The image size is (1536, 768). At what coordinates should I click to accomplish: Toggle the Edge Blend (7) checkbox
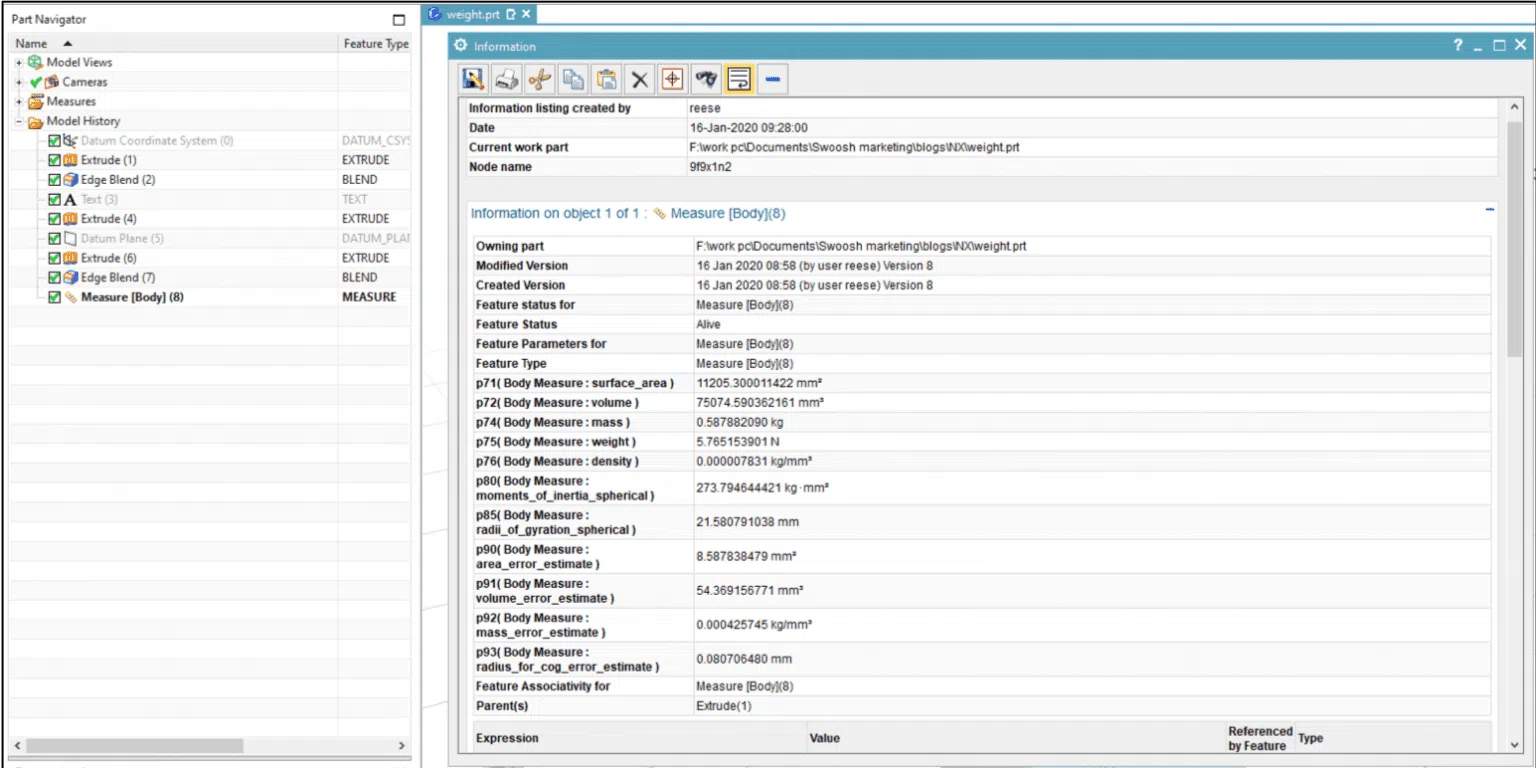point(53,277)
